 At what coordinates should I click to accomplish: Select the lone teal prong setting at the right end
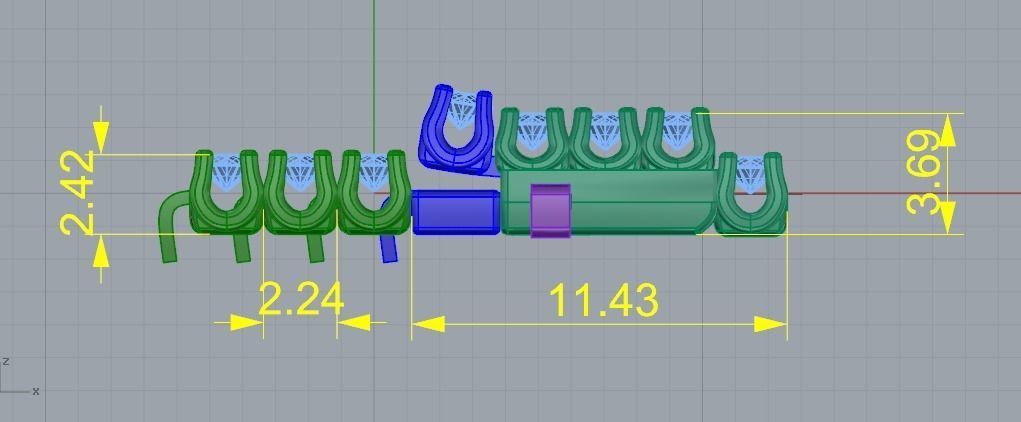point(751,194)
